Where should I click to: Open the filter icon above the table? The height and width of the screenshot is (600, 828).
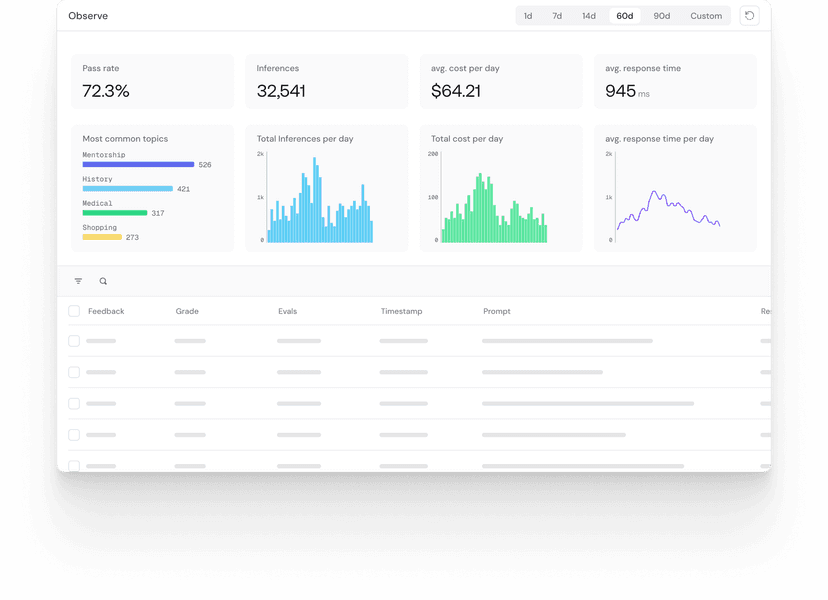tap(79, 281)
